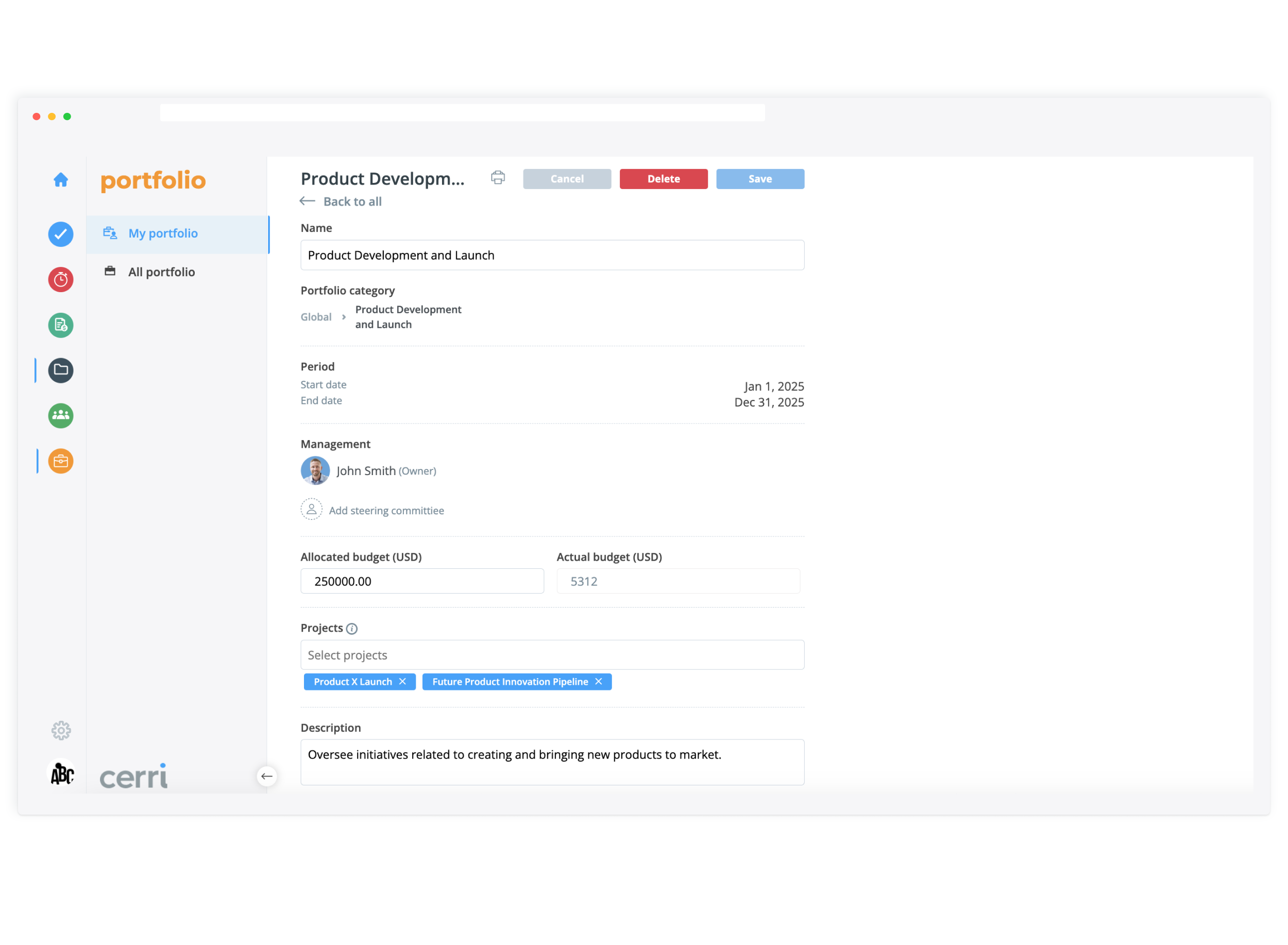Open the orange briefcase portfolio module
The height and width of the screenshot is (945, 1288).
(61, 461)
